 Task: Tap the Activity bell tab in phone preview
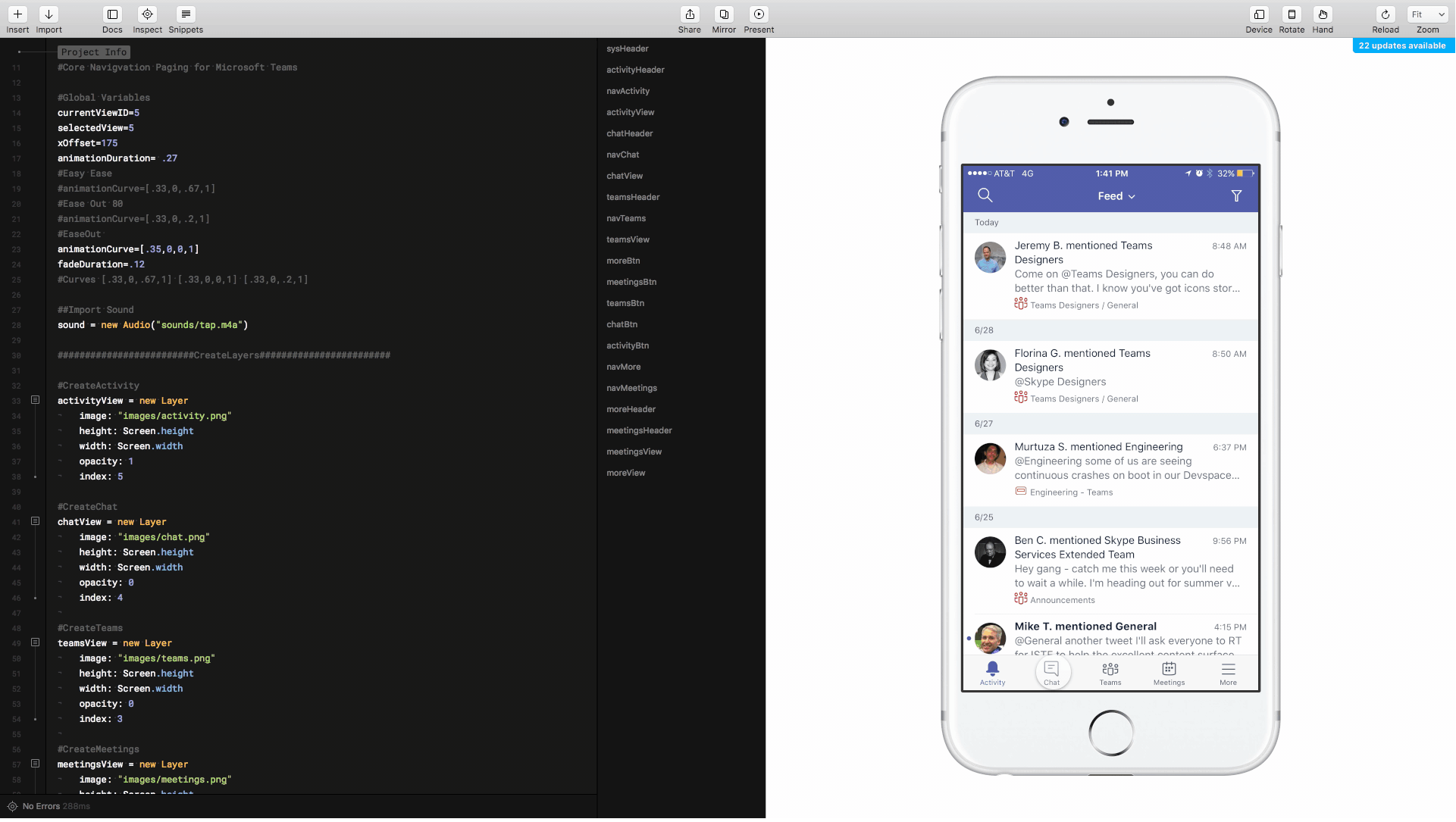[x=992, y=673]
